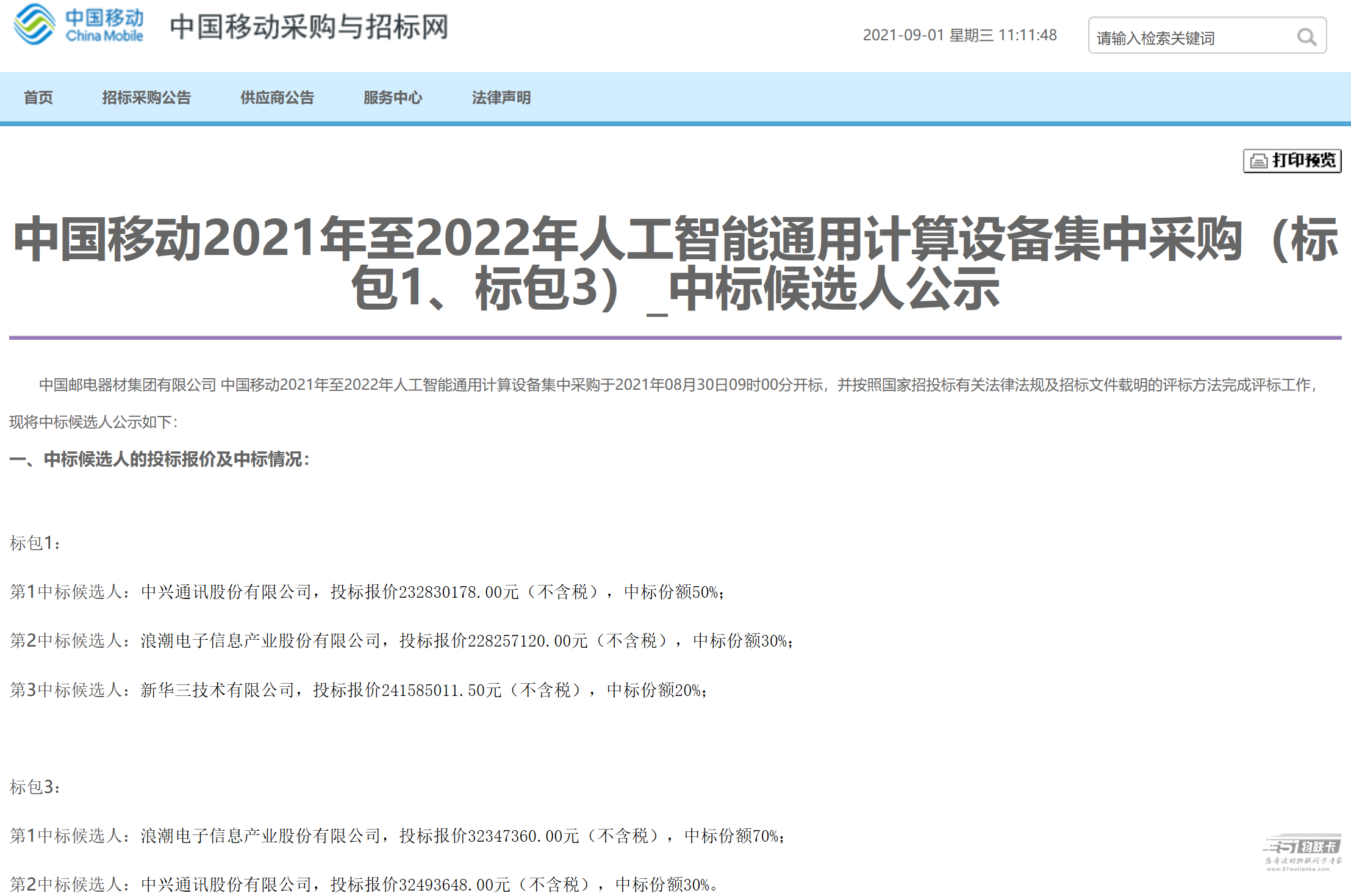This screenshot has width=1351, height=896.
Task: Open the 首页 menu item
Action: coord(38,98)
